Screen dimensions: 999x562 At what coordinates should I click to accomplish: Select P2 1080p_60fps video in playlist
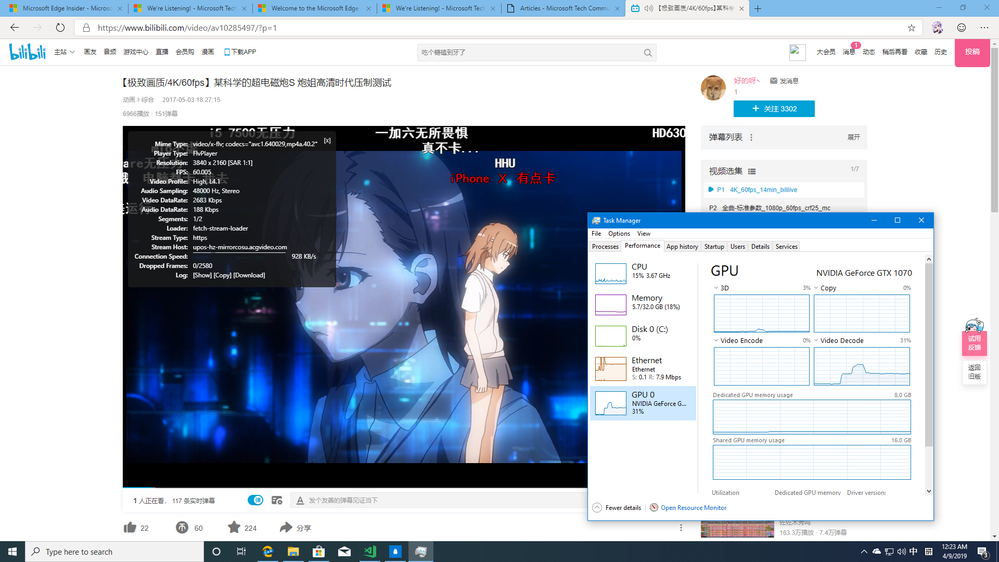tap(783, 208)
